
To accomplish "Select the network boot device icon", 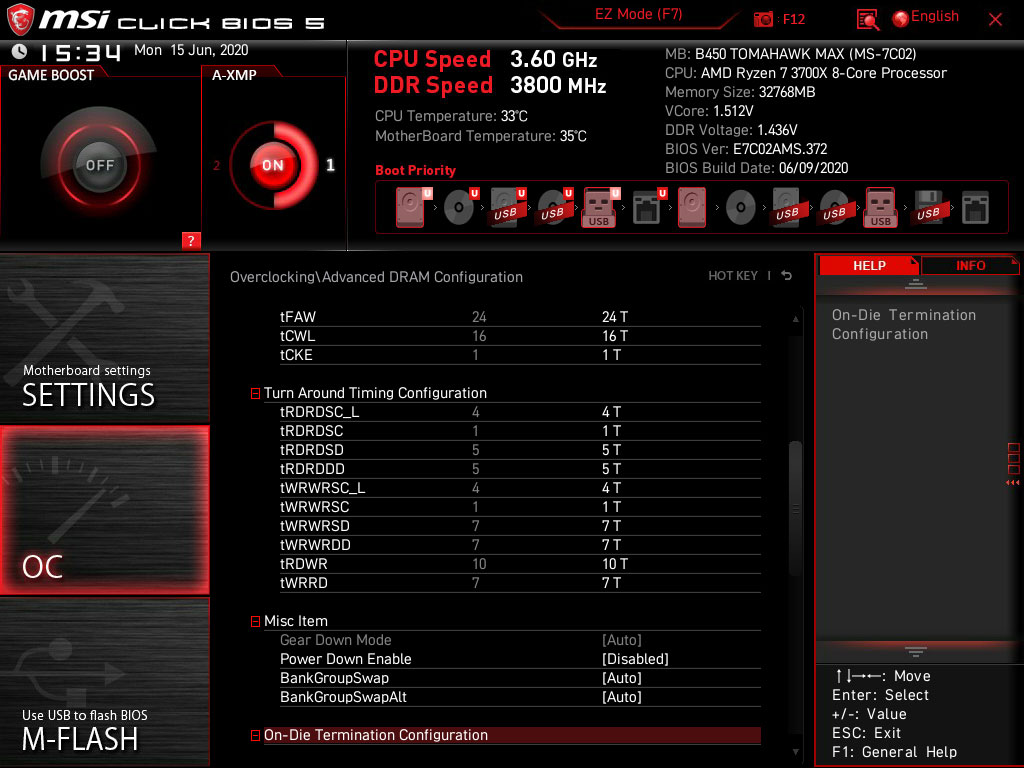I will (647, 207).
